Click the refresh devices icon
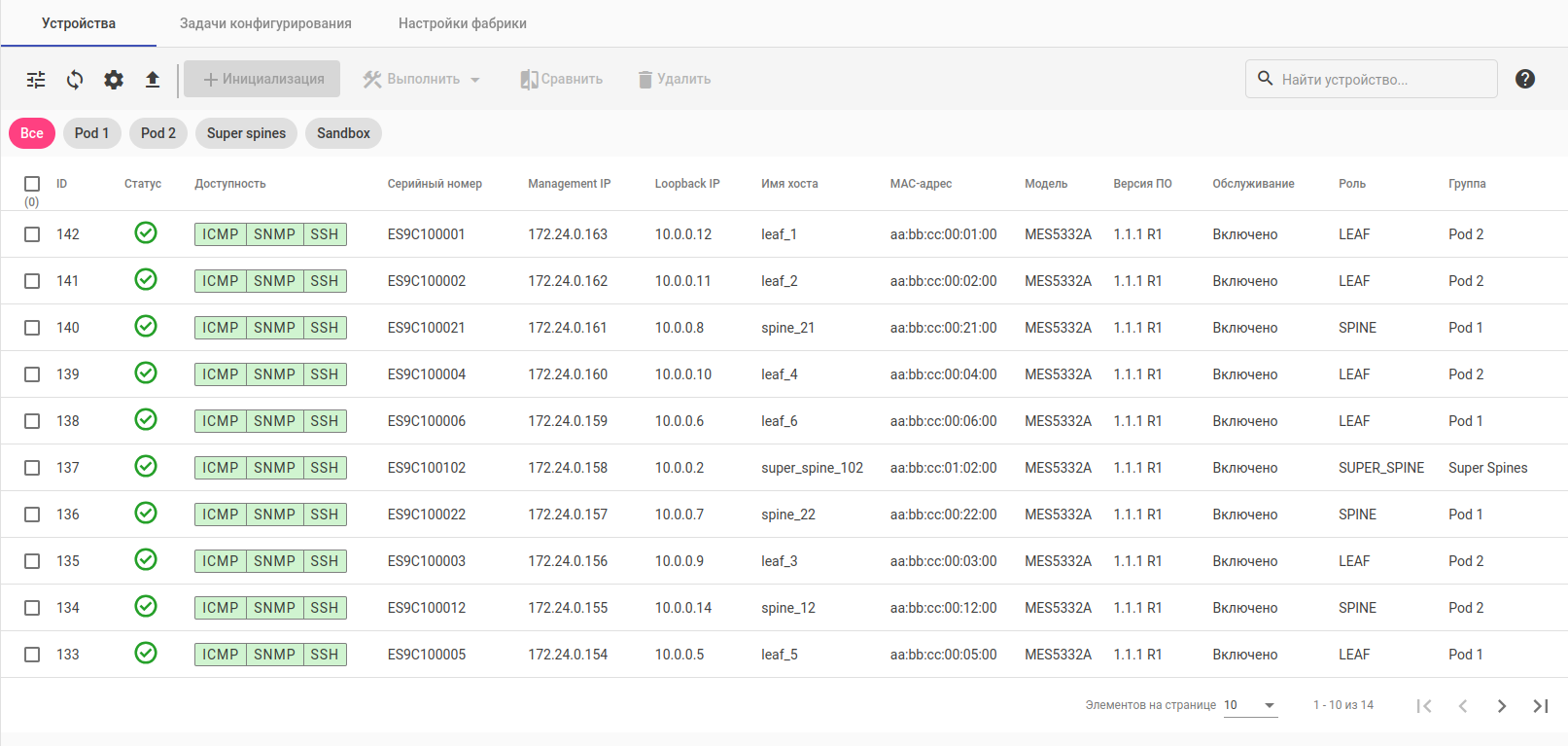This screenshot has height=746, width=1568. [x=75, y=80]
